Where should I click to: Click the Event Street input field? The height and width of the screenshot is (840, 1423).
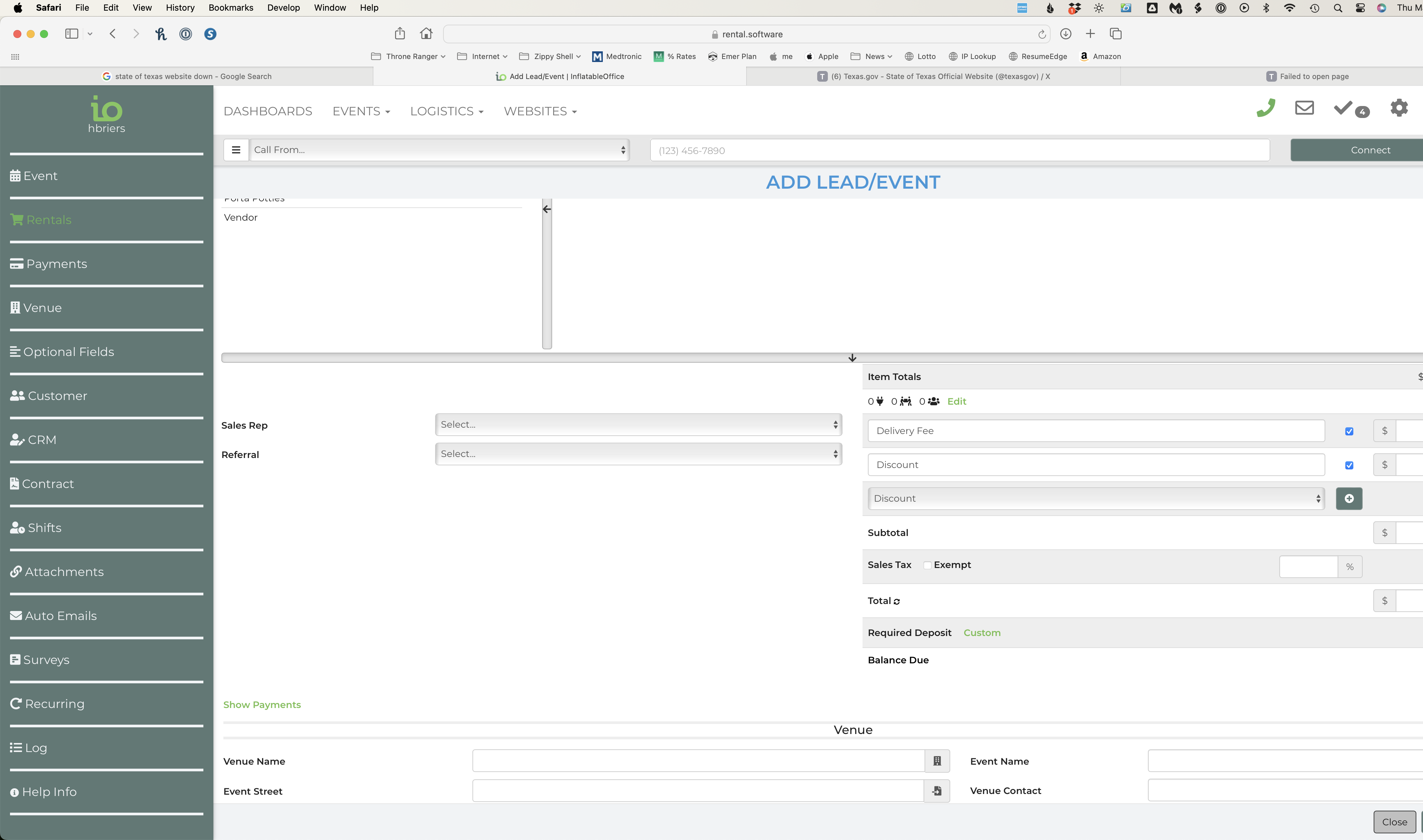[x=698, y=791]
